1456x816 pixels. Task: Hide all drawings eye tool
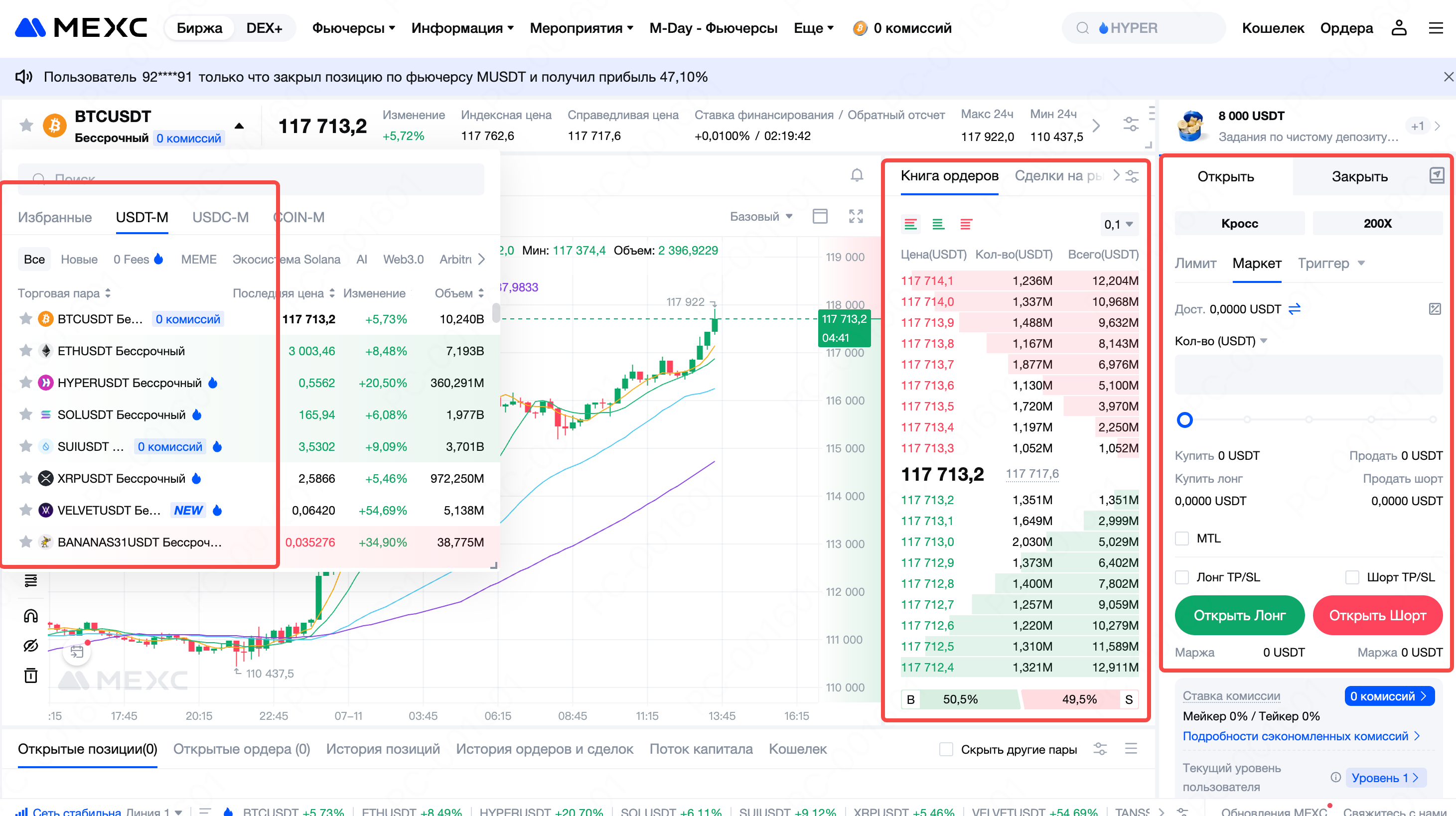[30, 645]
